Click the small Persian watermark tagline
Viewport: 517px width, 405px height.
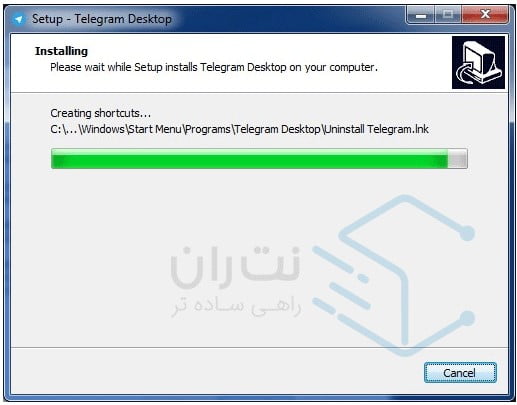click(x=236, y=306)
